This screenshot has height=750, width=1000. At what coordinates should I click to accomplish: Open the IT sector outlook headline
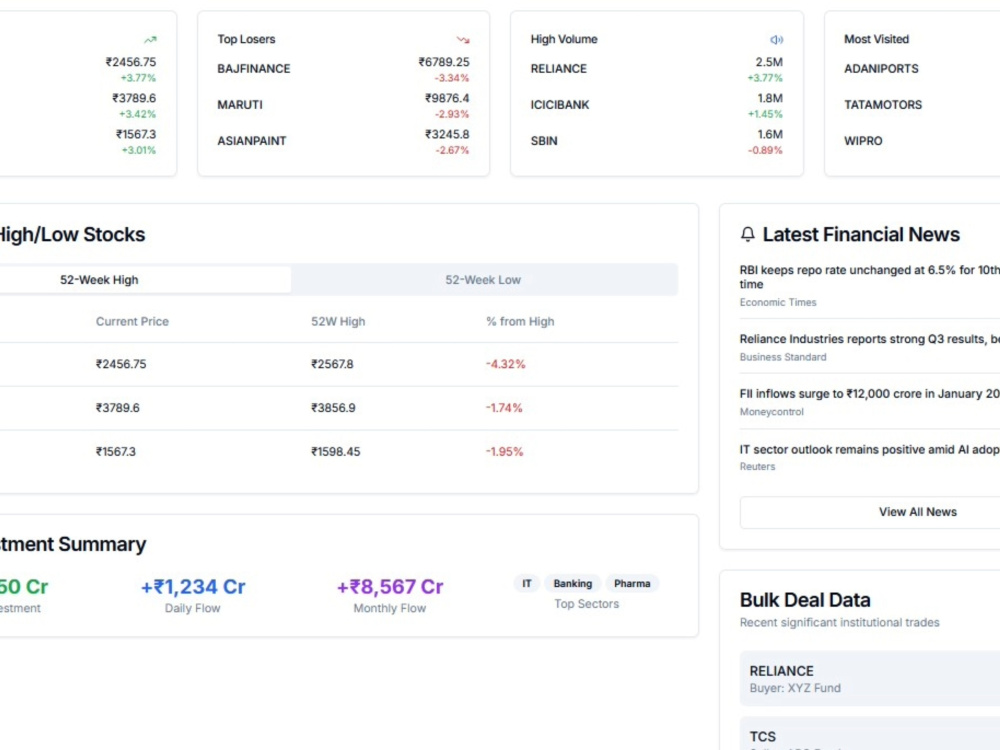pyautogui.click(x=870, y=450)
